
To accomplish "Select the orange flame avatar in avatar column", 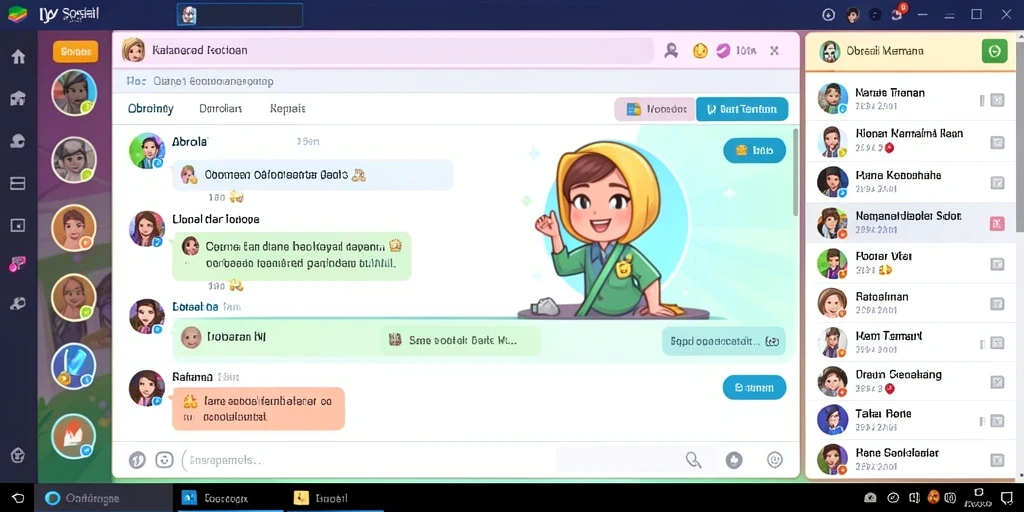I will coord(74,436).
